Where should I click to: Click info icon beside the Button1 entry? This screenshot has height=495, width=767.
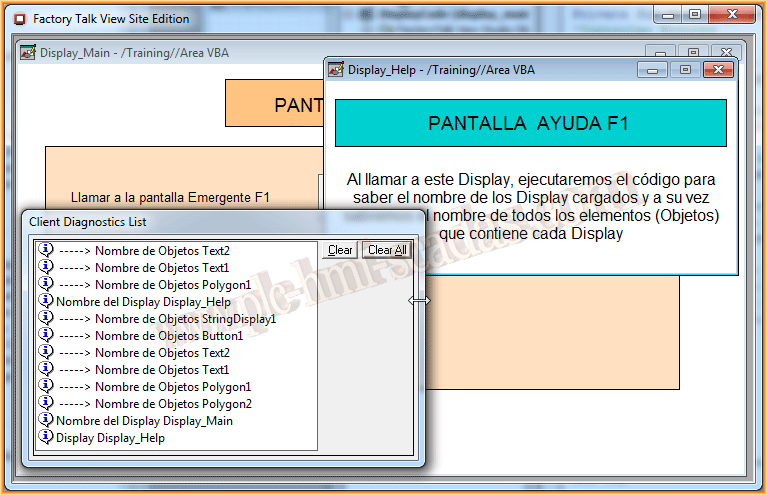pyautogui.click(x=46, y=335)
